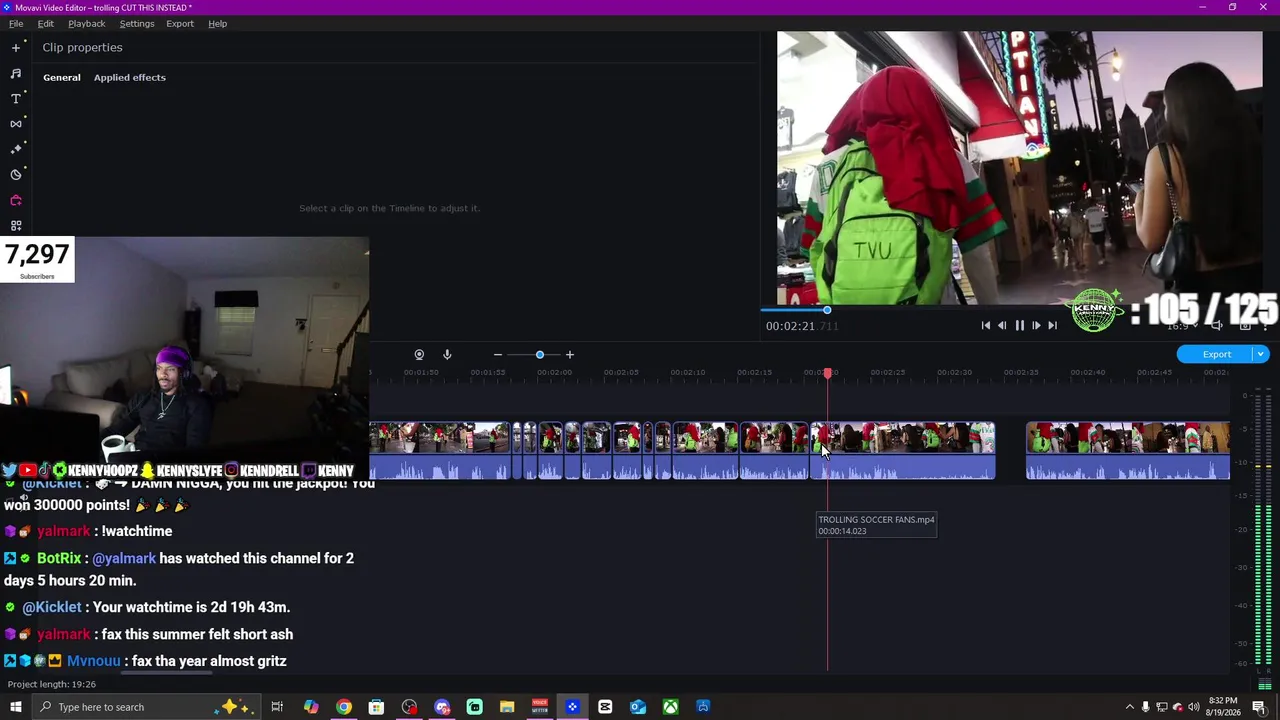Expand the Export button dropdown arrow
This screenshot has width=1280, height=720.
(1261, 354)
